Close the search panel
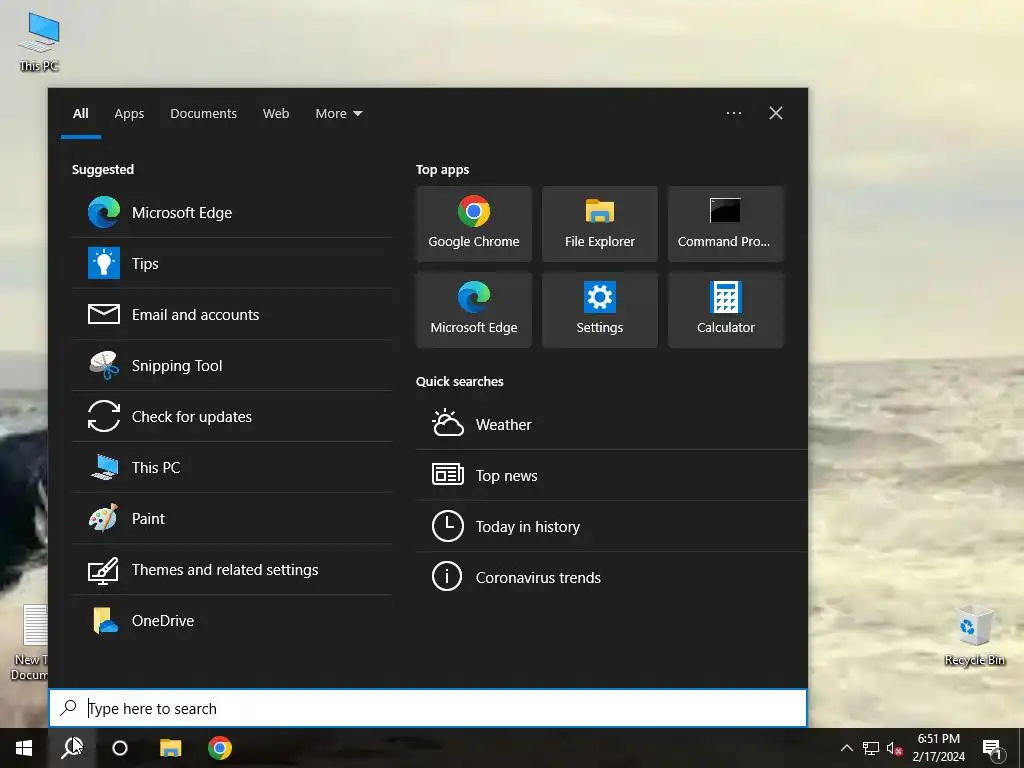 point(775,113)
